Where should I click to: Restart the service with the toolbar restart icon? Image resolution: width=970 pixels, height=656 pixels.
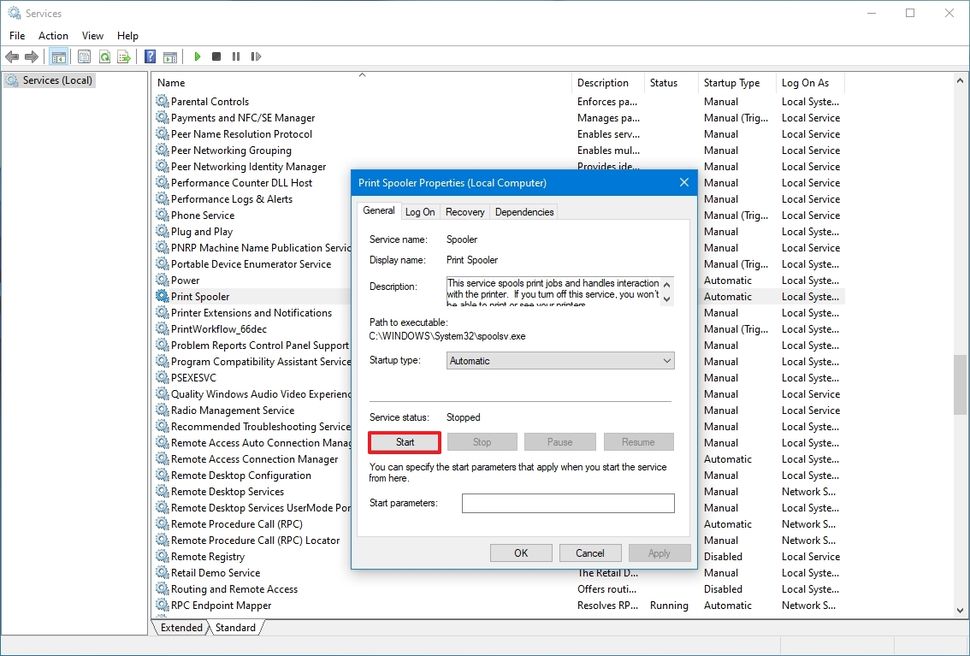[x=257, y=57]
